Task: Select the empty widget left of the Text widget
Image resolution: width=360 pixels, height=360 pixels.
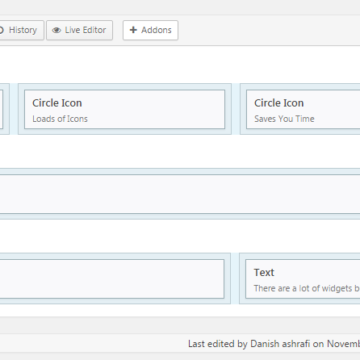Action: [112, 279]
